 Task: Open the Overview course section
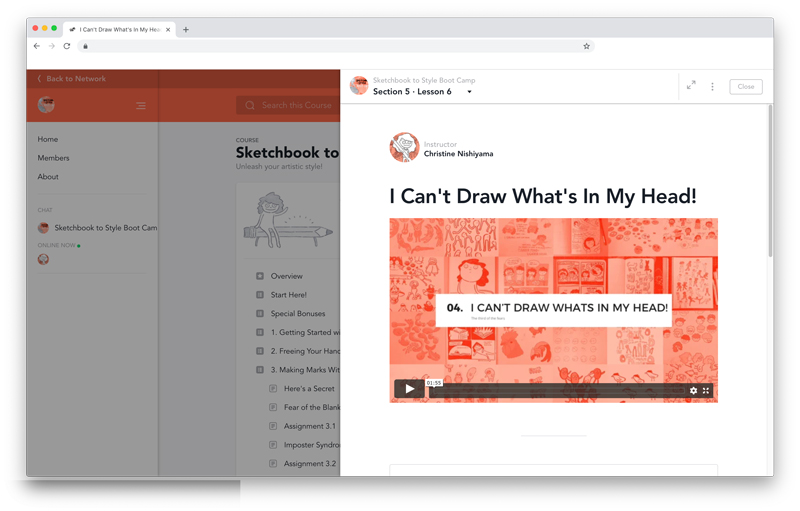click(287, 276)
